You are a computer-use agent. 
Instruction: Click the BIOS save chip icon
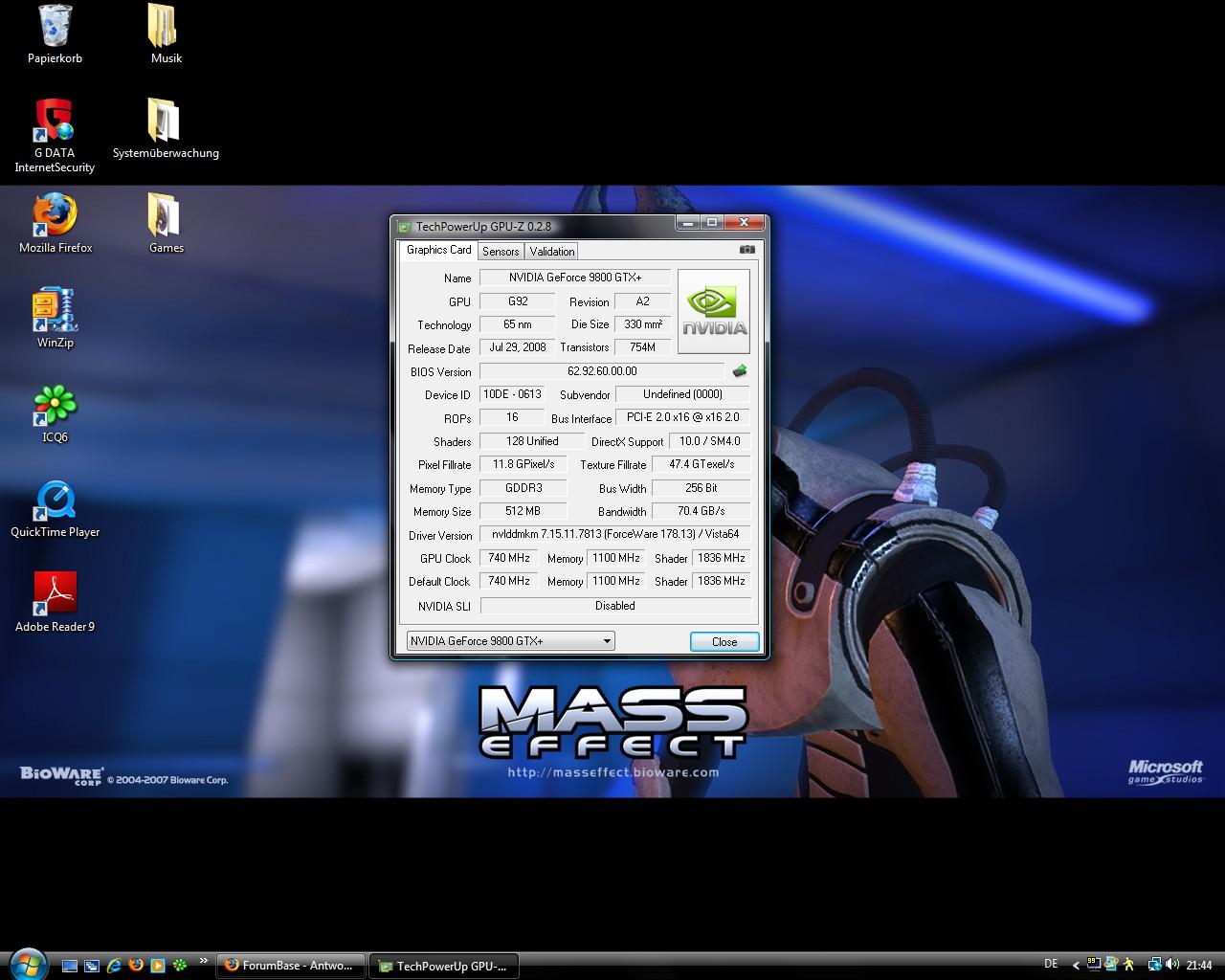(x=739, y=371)
